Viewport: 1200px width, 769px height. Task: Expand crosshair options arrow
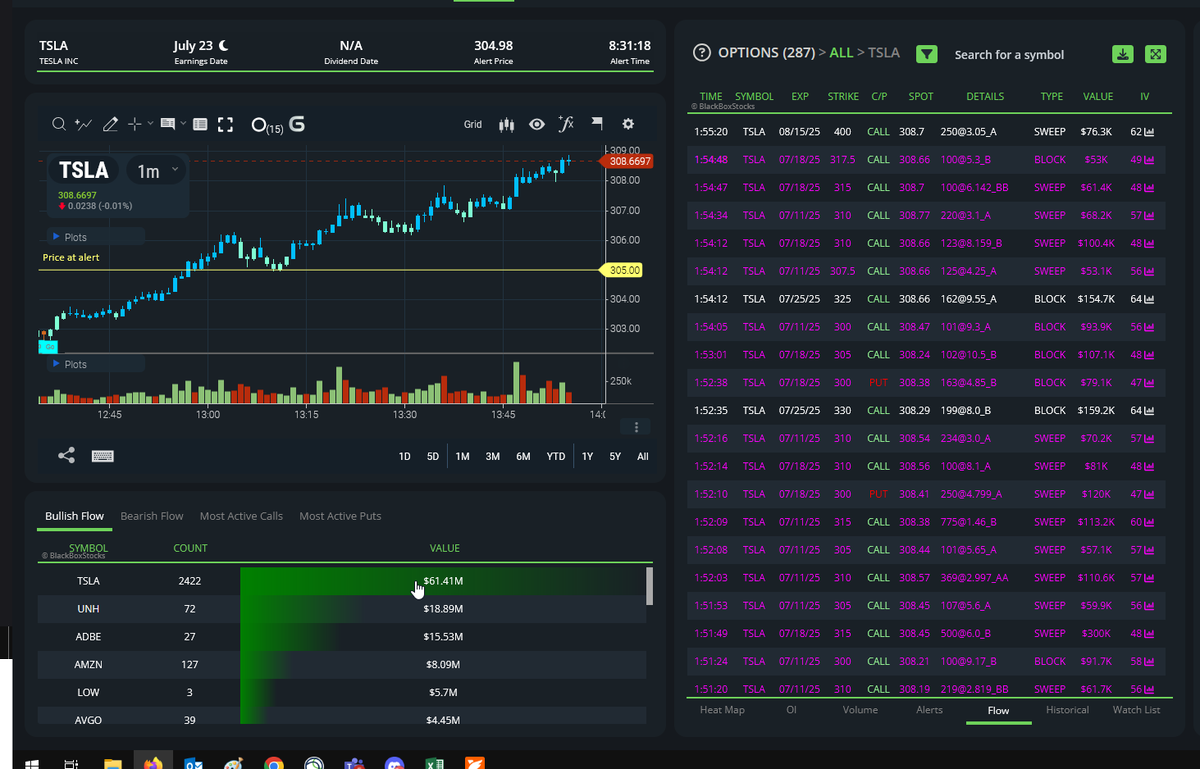151,124
